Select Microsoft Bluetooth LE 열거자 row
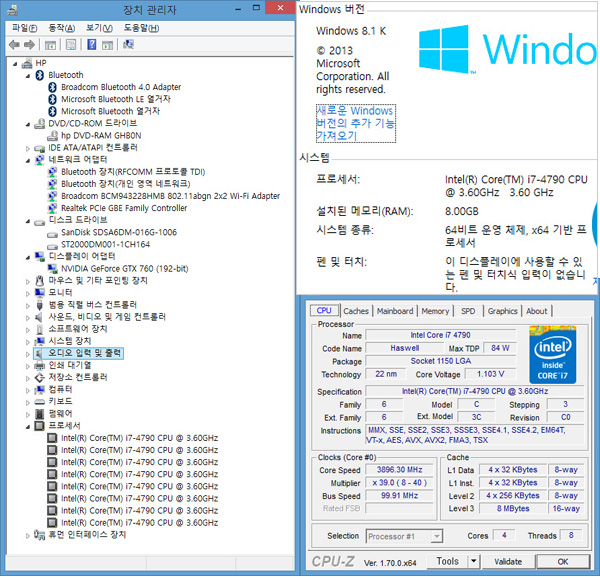This screenshot has width=600, height=578. tap(116, 99)
